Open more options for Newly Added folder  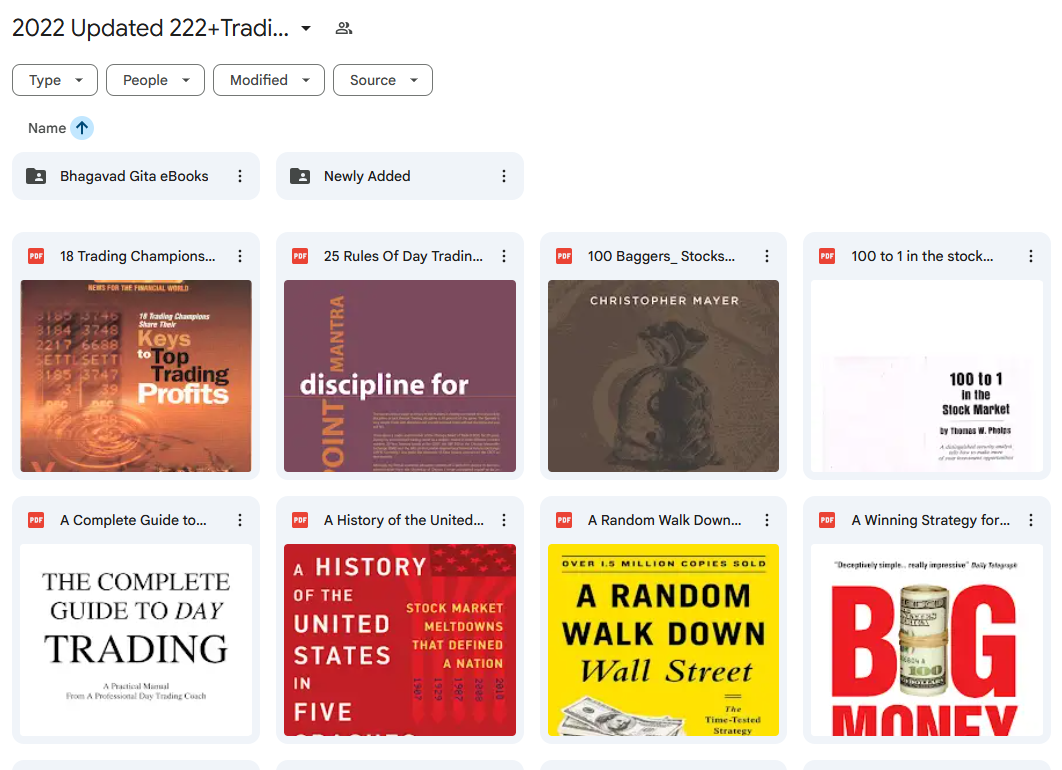coord(504,176)
